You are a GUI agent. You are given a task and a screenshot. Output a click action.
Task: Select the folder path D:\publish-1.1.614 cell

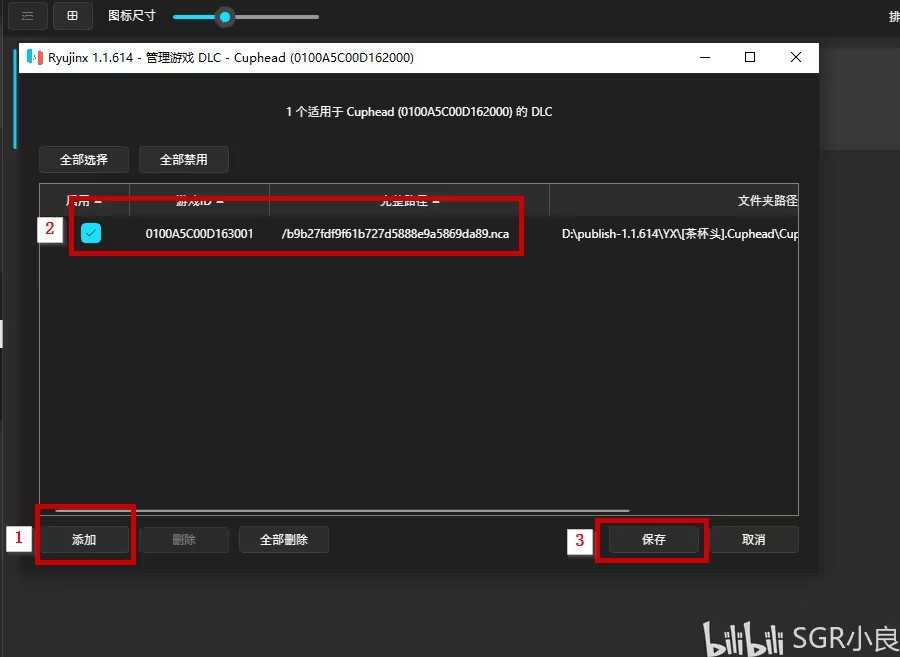point(680,234)
